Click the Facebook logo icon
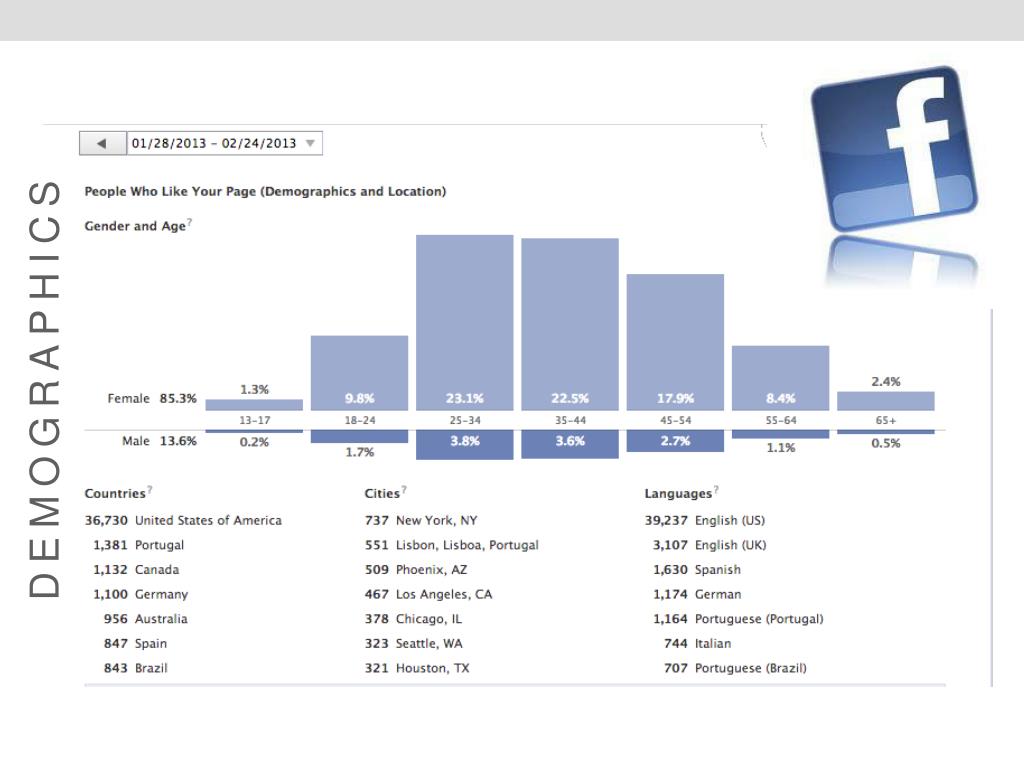Screen dimensions: 1024x768 point(895,148)
